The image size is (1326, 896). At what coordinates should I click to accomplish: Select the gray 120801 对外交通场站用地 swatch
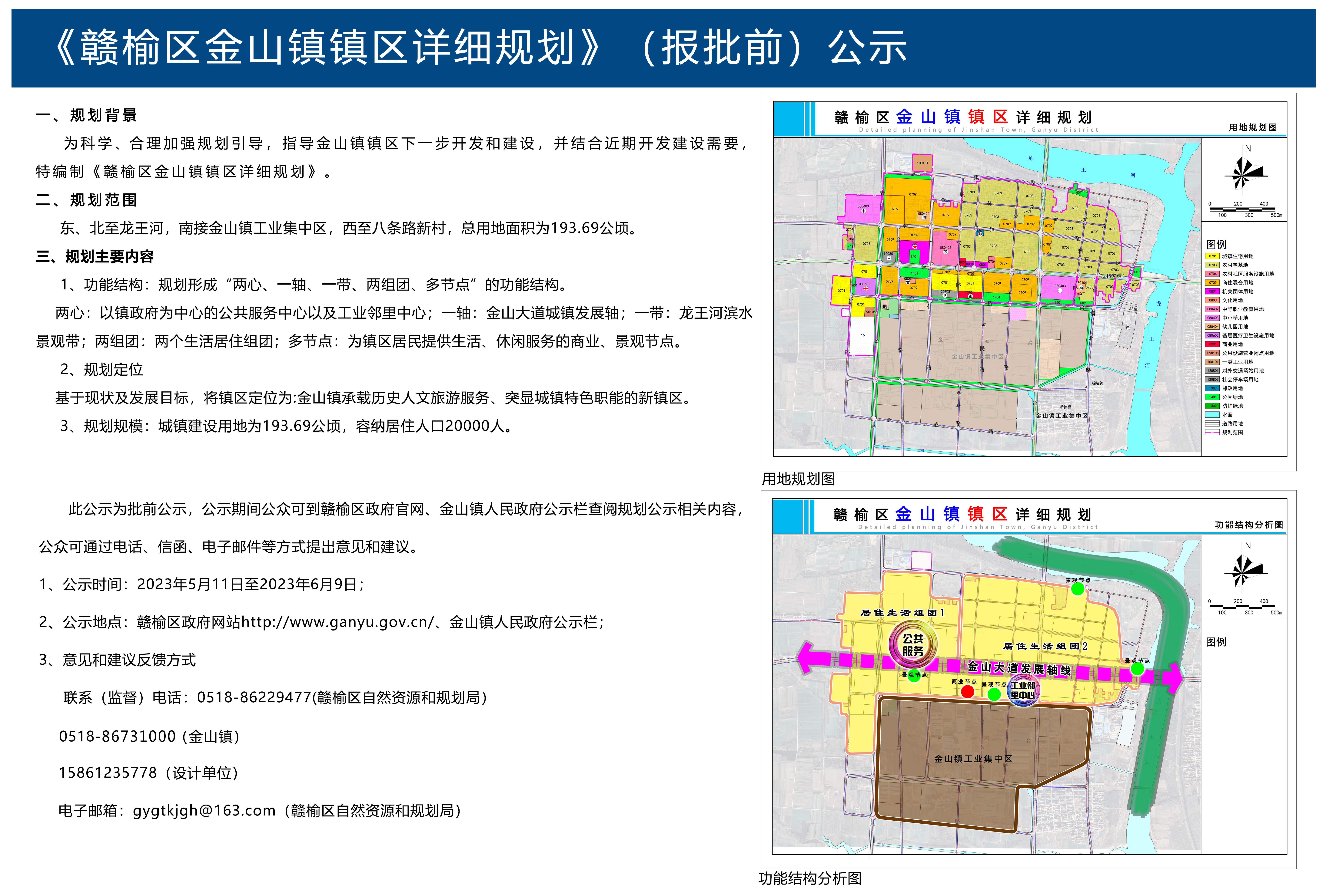(1212, 371)
